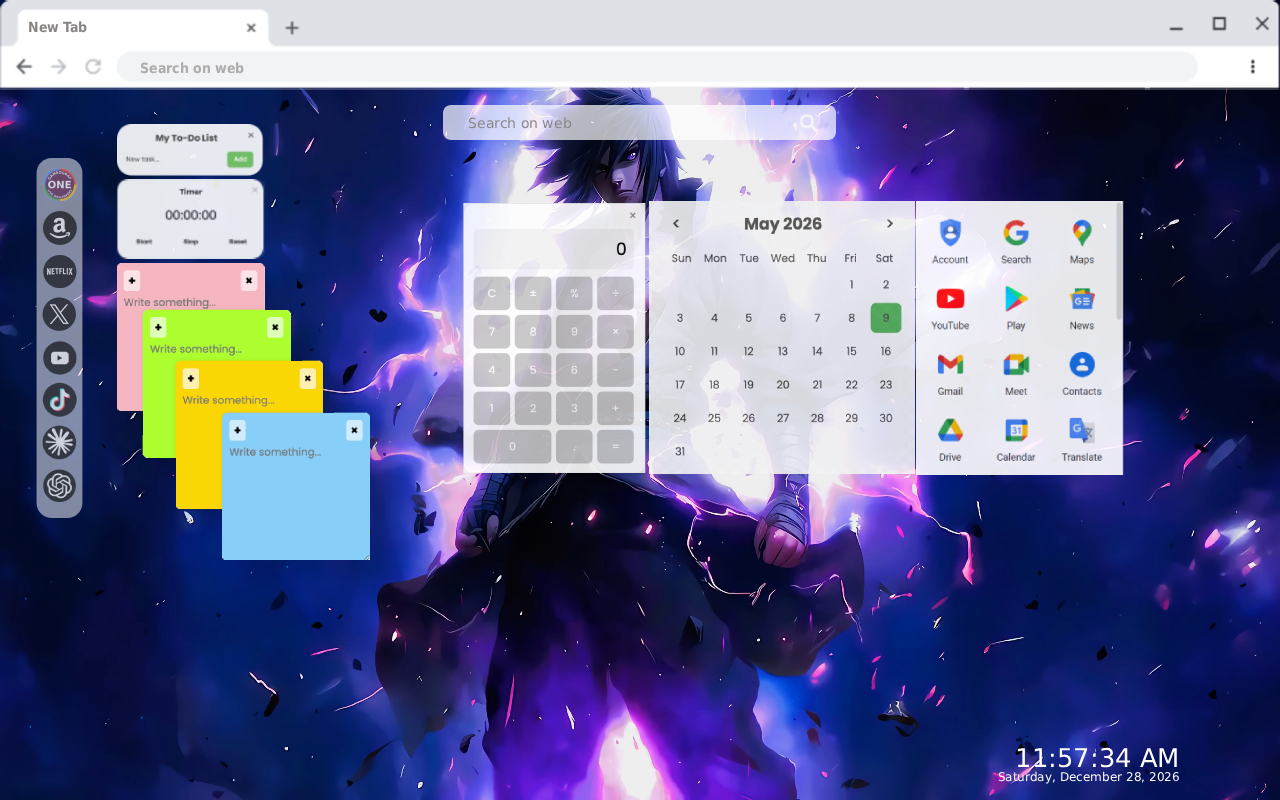The height and width of the screenshot is (800, 1280).
Task: Go to next month in calendar
Action: [890, 224]
